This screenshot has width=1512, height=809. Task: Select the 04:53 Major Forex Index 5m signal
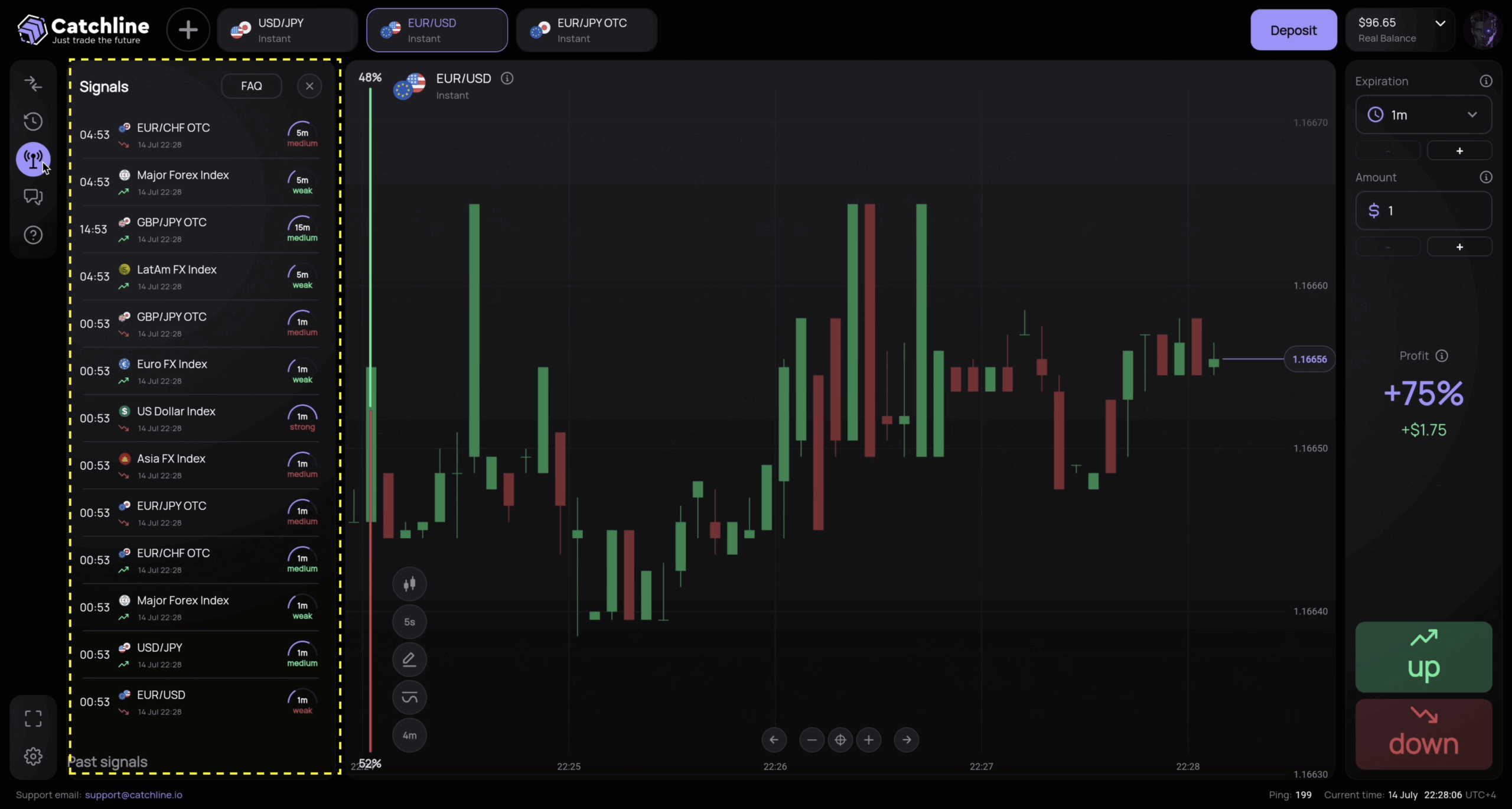click(x=200, y=182)
